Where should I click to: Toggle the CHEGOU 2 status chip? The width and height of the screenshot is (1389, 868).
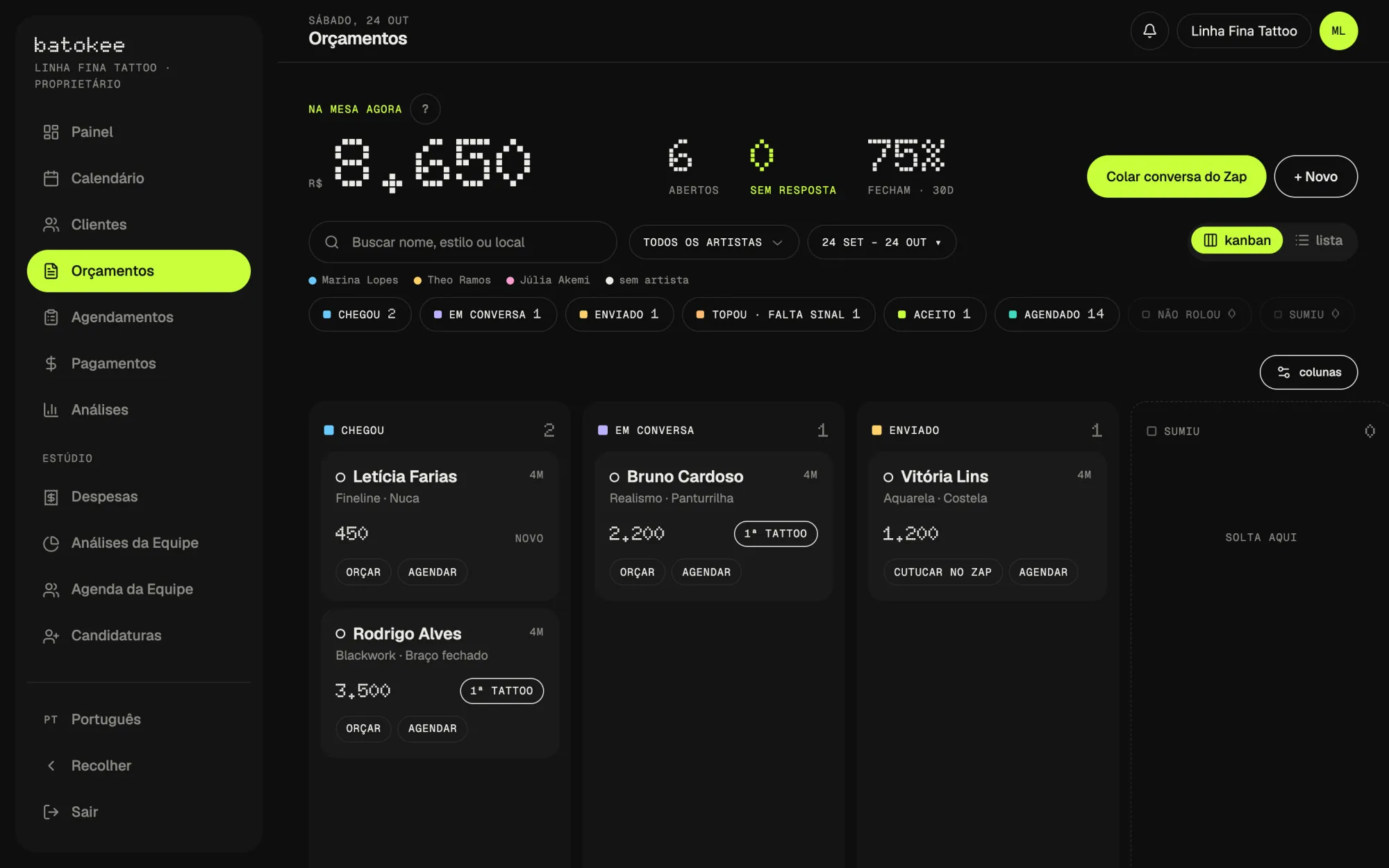pyautogui.click(x=360, y=315)
